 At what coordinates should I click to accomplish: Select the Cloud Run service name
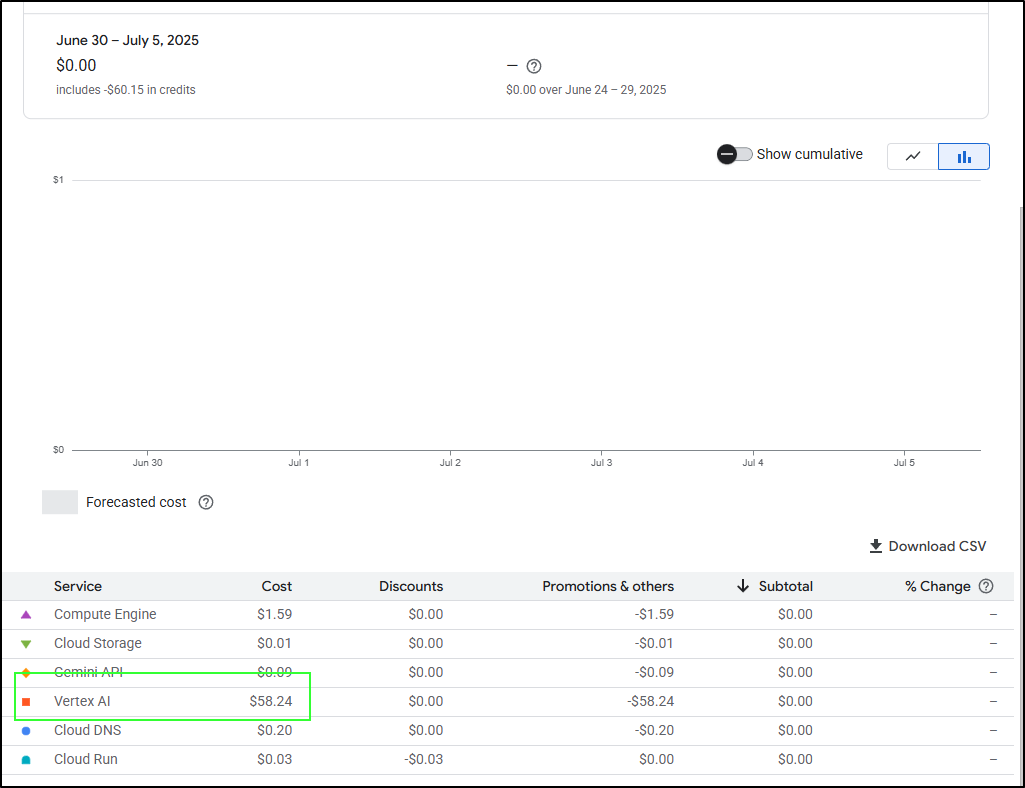[86, 759]
